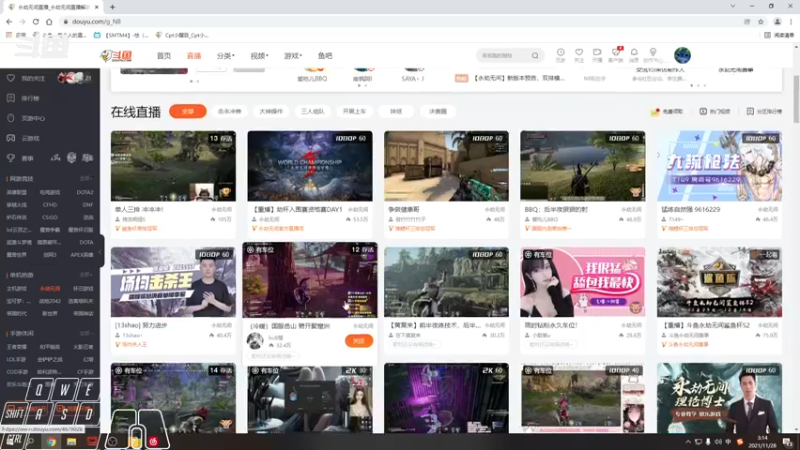The height and width of the screenshot is (450, 800).
Task: Open the watch history clock icon
Action: pos(560,55)
